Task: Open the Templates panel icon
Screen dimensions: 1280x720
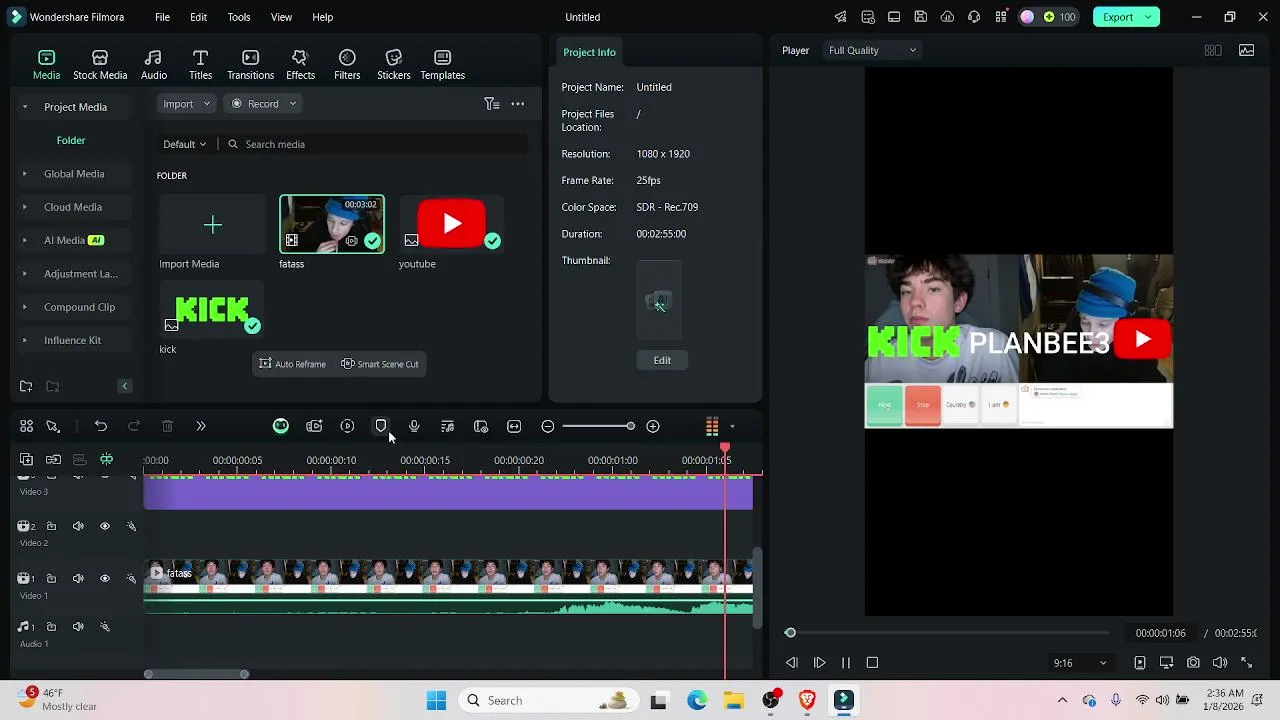Action: (x=442, y=65)
